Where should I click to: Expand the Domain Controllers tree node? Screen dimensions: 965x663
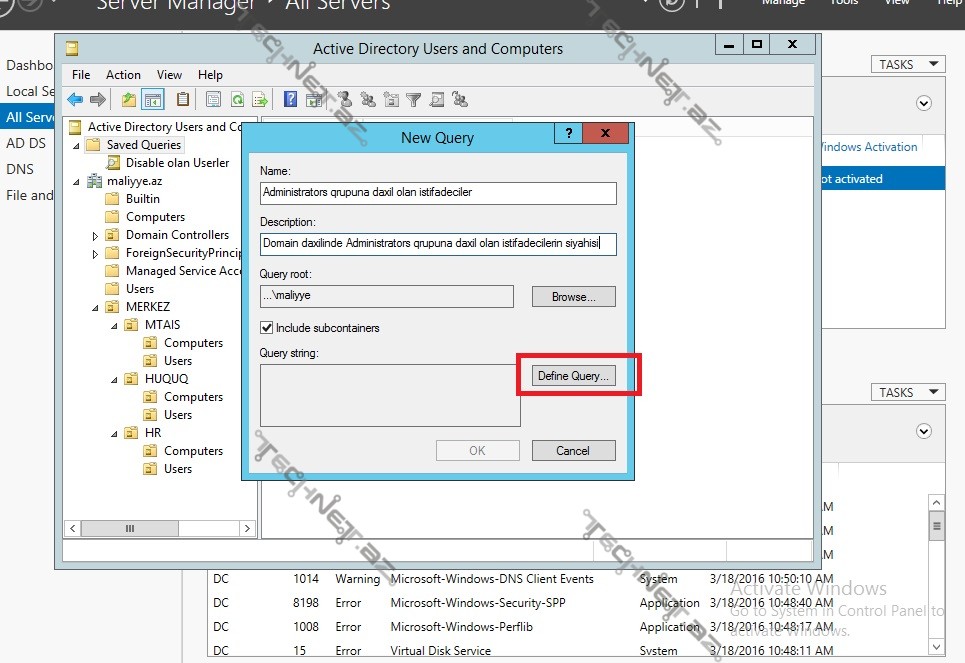96,235
